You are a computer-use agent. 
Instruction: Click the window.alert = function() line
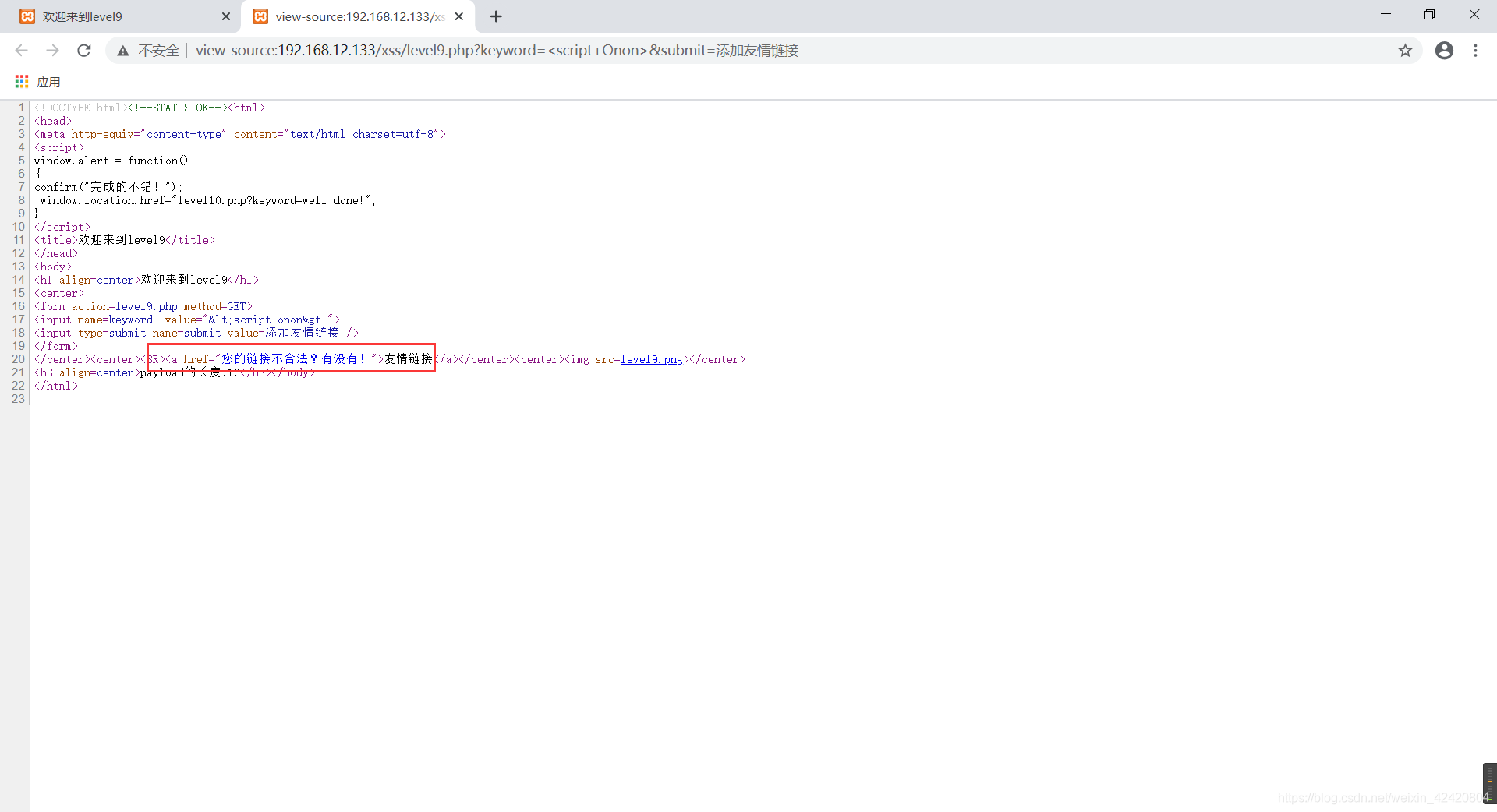click(111, 161)
